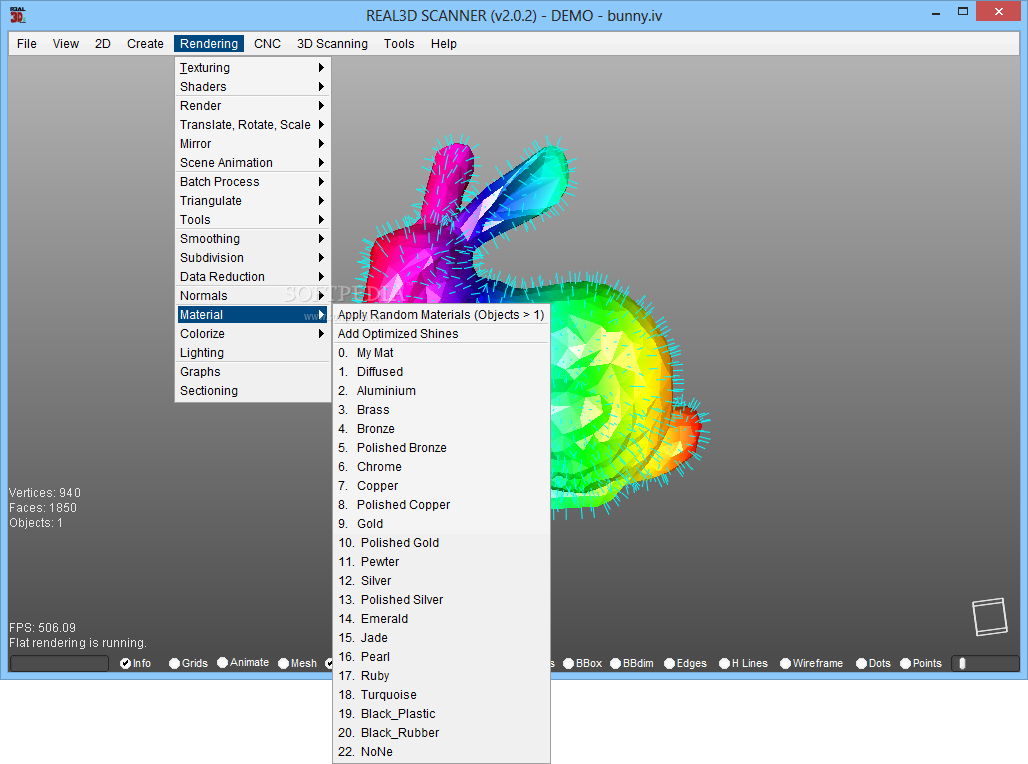Toggle the Edges display option
This screenshot has width=1028, height=764.
coord(686,663)
